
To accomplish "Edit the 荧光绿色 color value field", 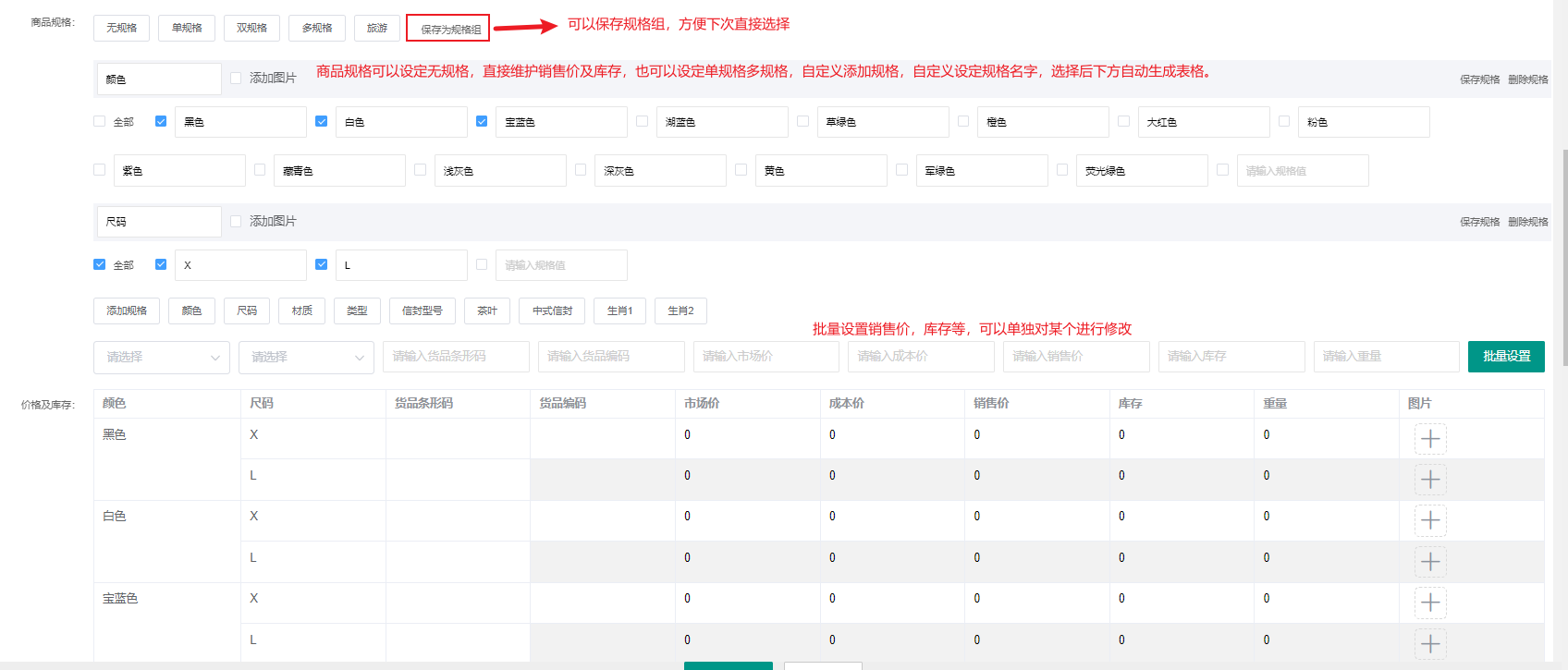I will 1142,171.
